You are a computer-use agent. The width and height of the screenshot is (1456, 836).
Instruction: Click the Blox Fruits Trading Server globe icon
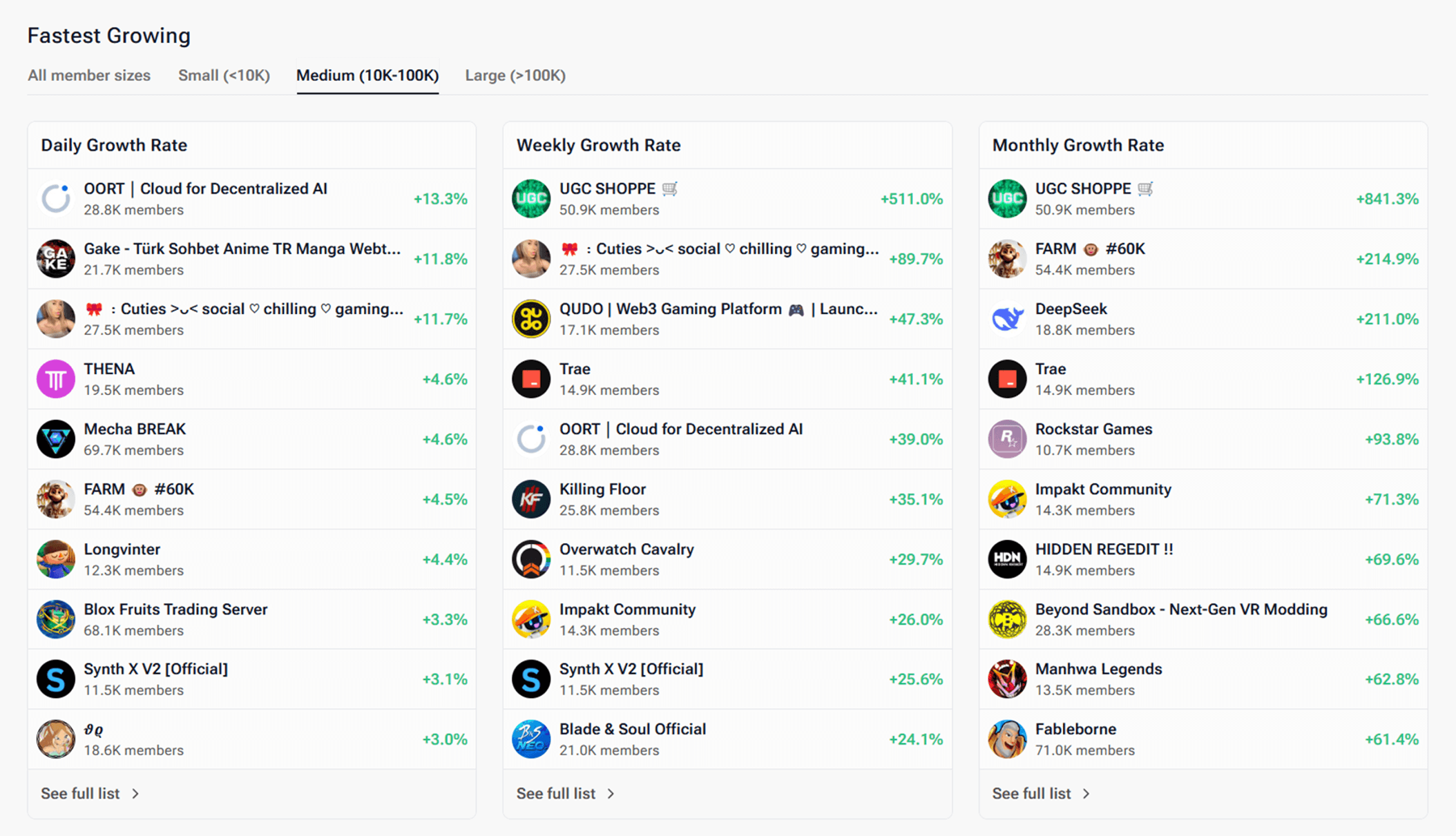pyautogui.click(x=56, y=619)
